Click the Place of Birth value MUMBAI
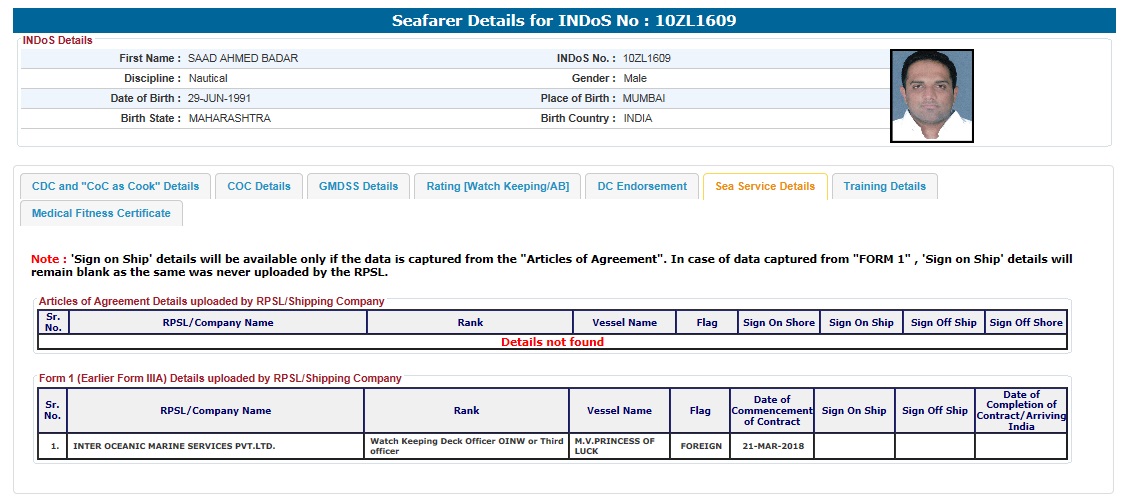This screenshot has height=496, width=1146. click(644, 98)
